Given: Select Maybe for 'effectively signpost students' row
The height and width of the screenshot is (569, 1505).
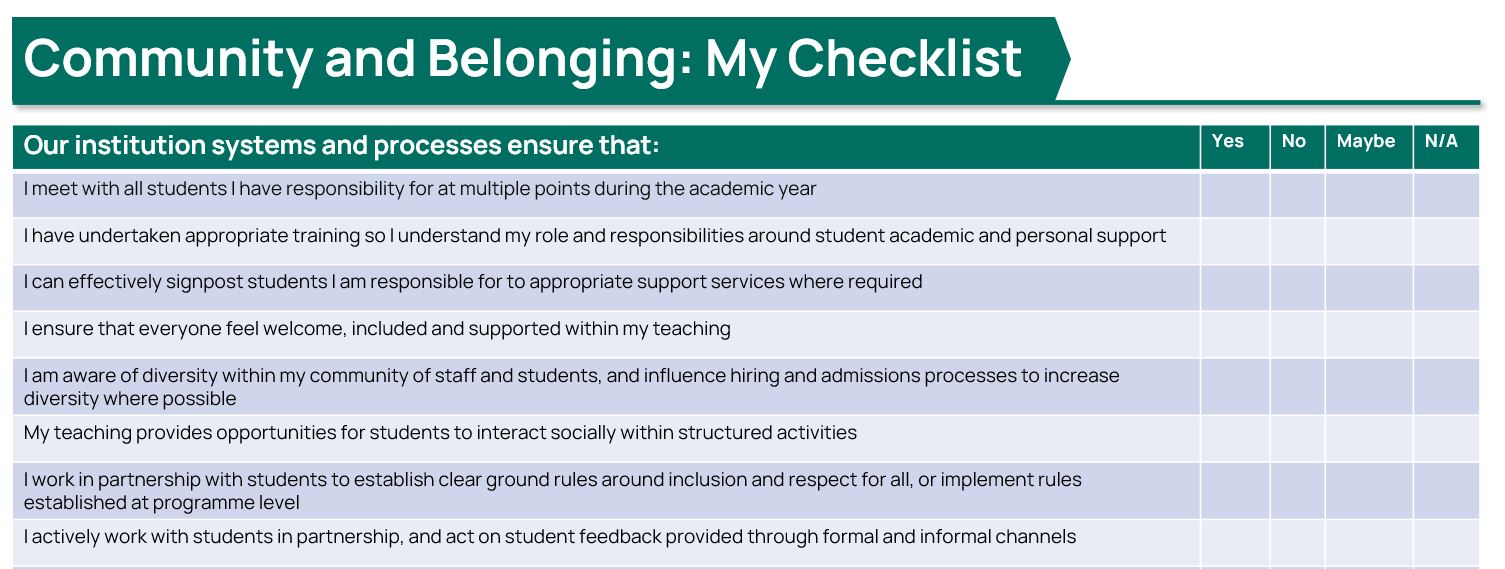Looking at the screenshot, I should pyautogui.click(x=1369, y=287).
